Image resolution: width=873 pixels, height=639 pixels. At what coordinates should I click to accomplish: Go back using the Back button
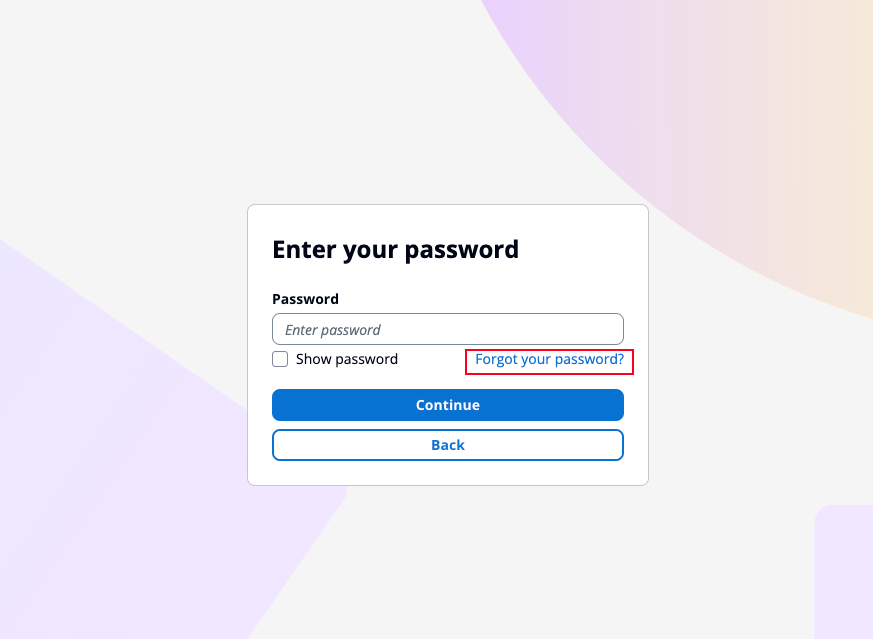tap(447, 445)
